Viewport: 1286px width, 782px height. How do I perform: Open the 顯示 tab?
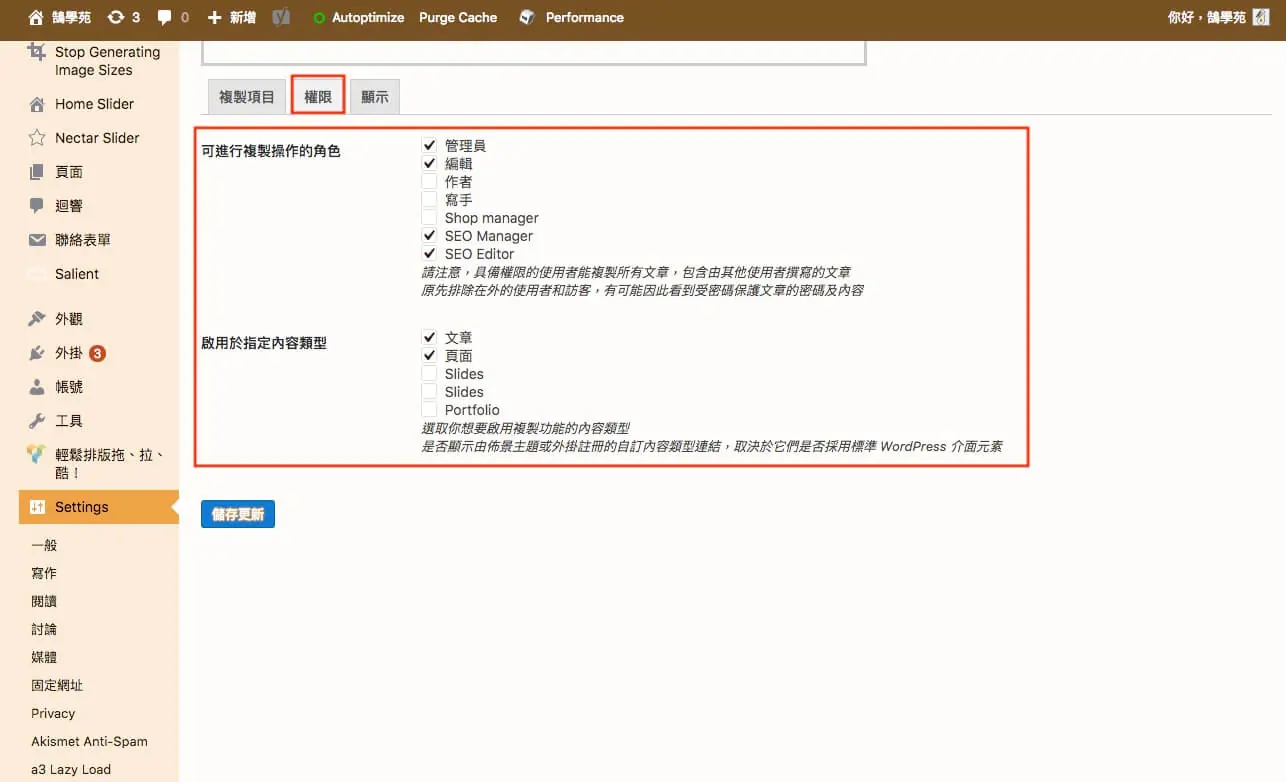click(x=375, y=97)
